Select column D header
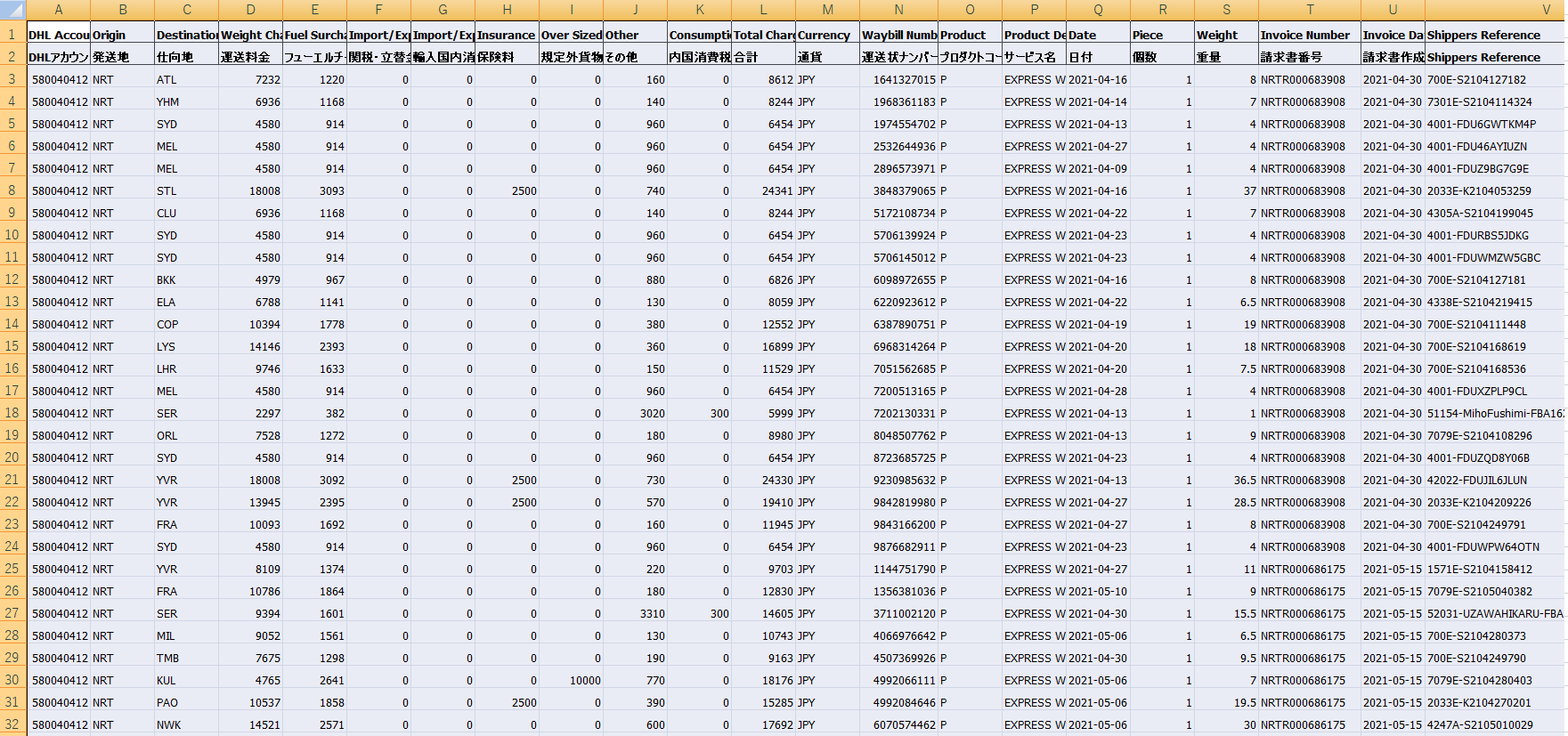 tap(251, 10)
